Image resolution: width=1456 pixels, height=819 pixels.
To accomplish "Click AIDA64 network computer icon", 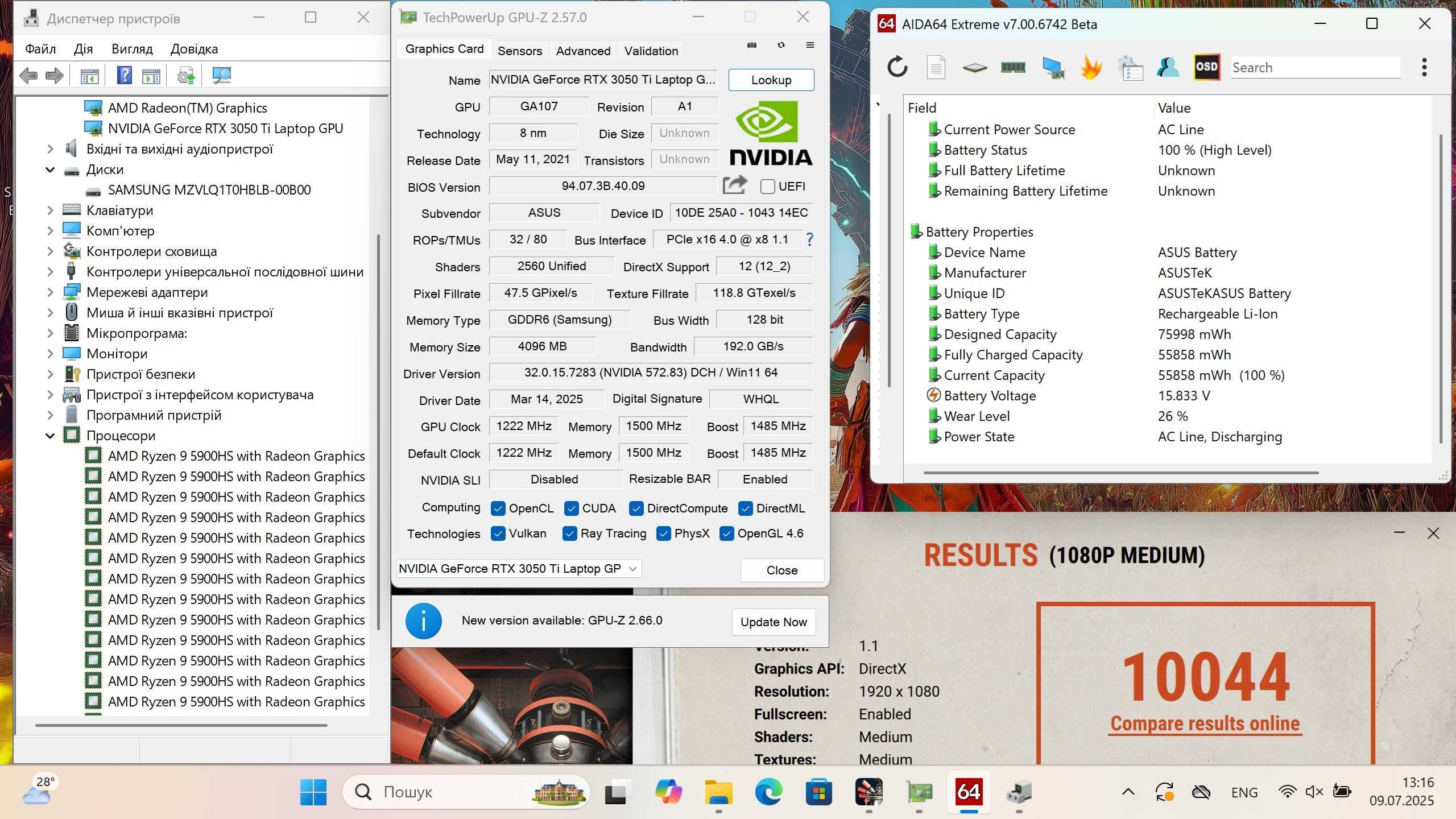I will click(1053, 68).
